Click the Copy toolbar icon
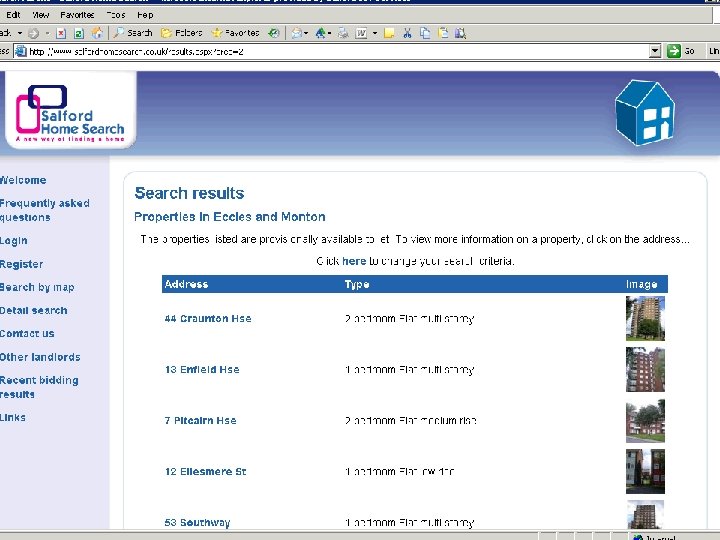Image resolution: width=720 pixels, height=540 pixels. click(x=425, y=33)
